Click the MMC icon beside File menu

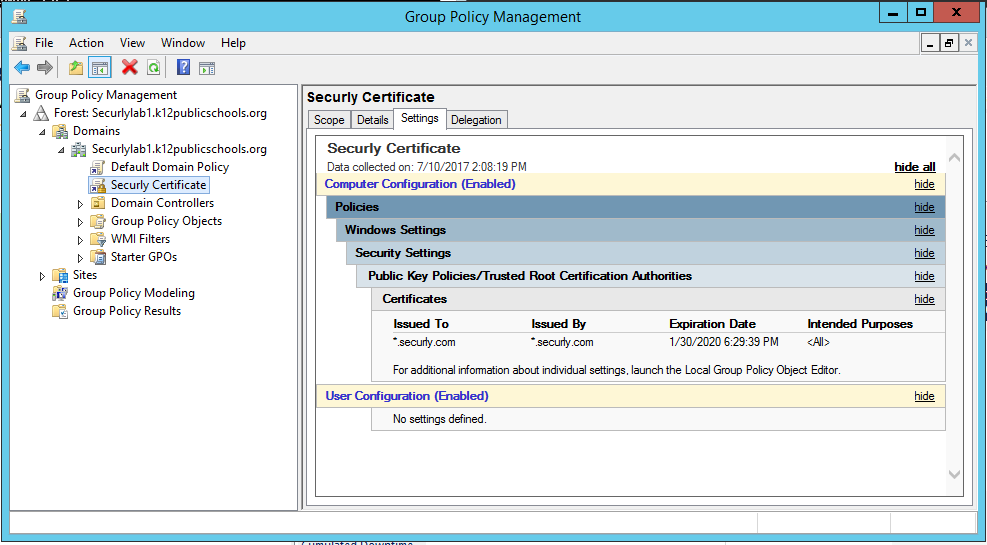pos(20,43)
